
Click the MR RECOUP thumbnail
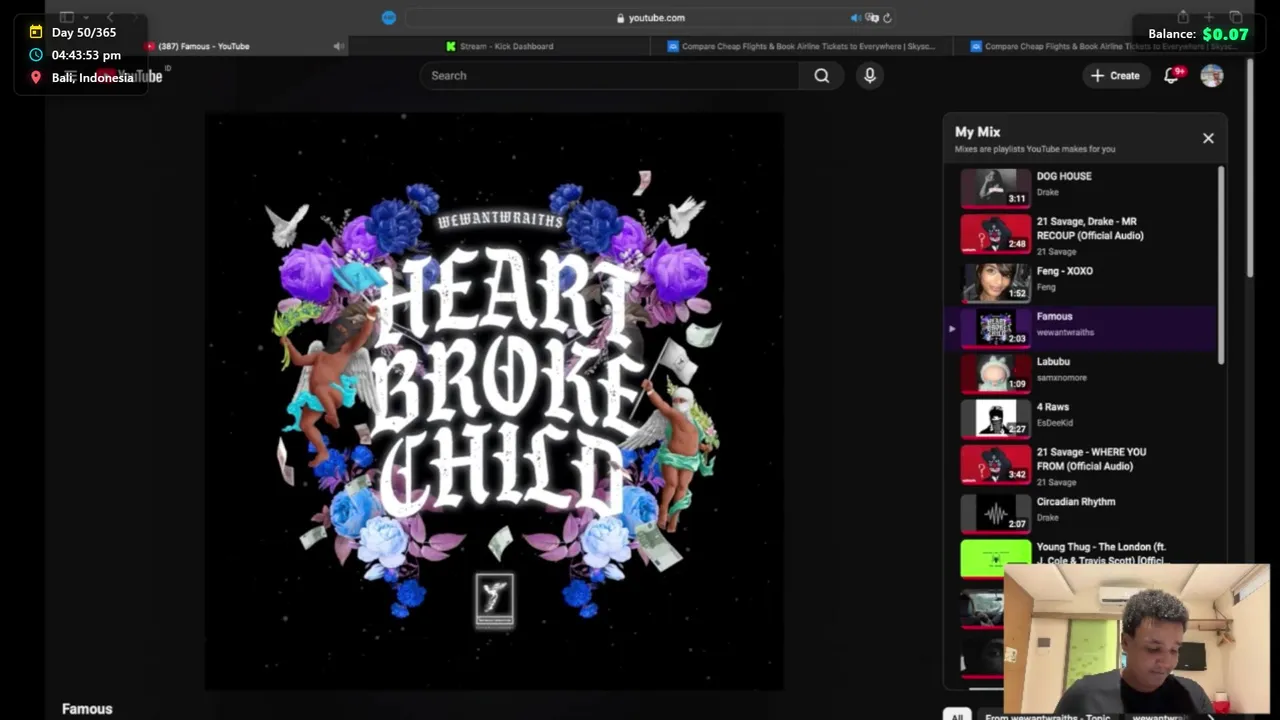(996, 234)
